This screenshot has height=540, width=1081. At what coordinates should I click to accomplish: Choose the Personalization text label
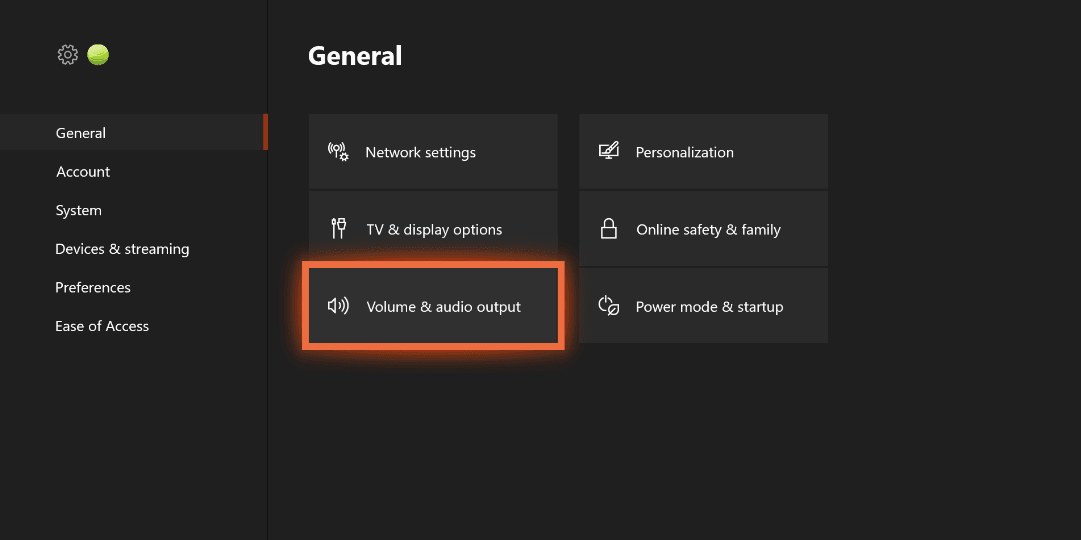pyautogui.click(x=684, y=153)
